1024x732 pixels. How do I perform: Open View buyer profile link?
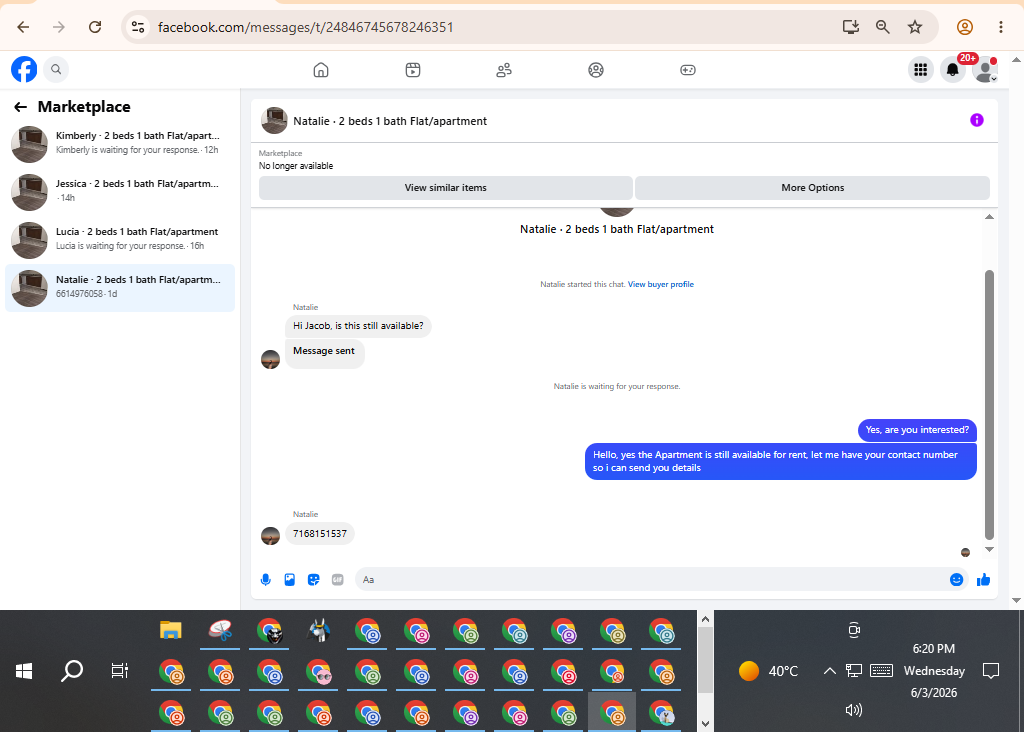660,285
